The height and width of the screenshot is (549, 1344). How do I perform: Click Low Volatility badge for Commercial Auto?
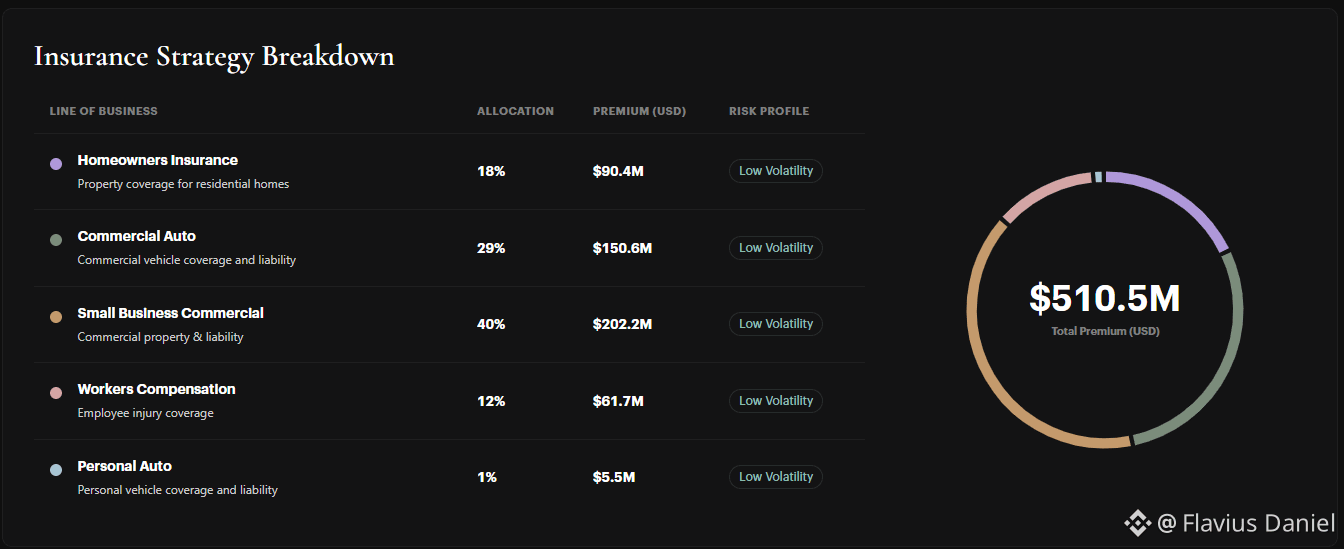(x=776, y=247)
